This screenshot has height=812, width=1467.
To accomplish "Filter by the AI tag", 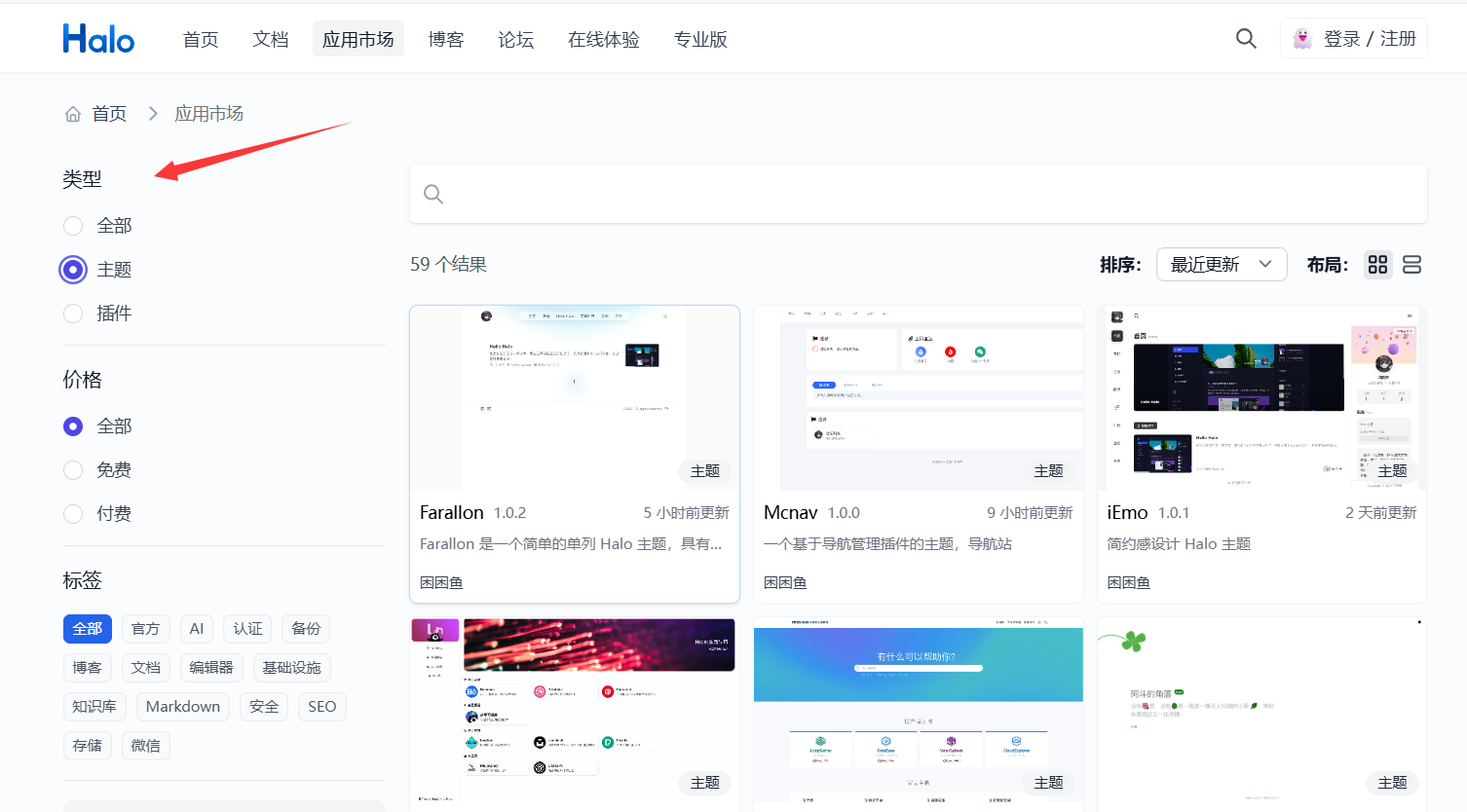I will pyautogui.click(x=197, y=629).
